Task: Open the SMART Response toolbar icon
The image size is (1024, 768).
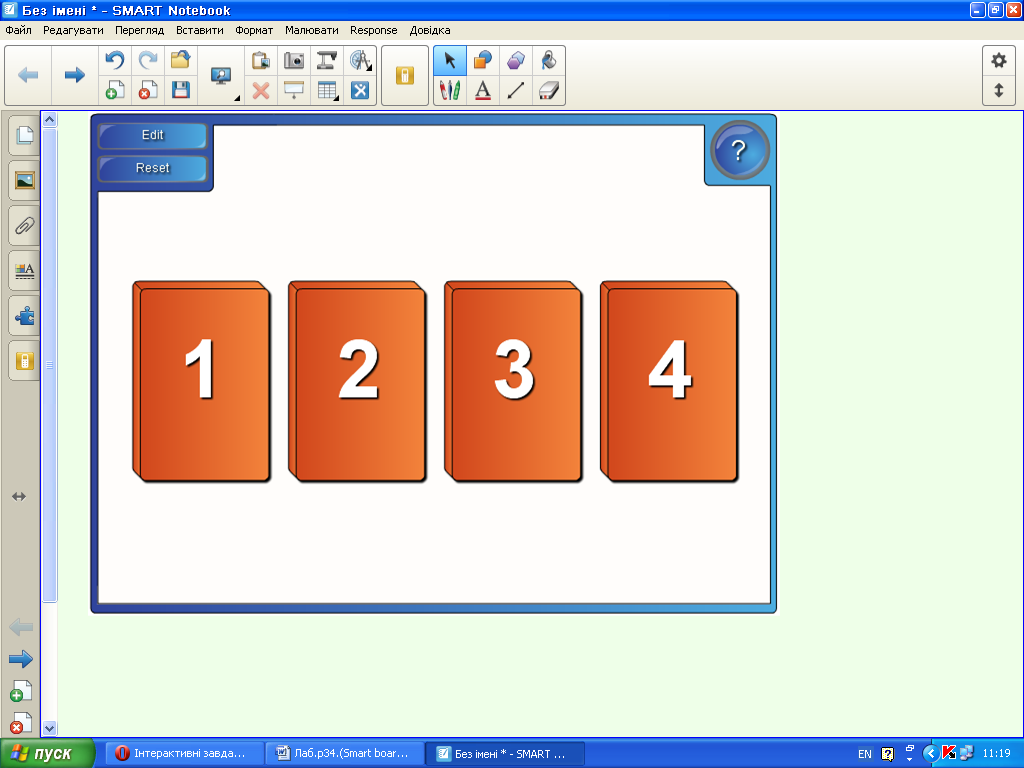Action: 405,76
